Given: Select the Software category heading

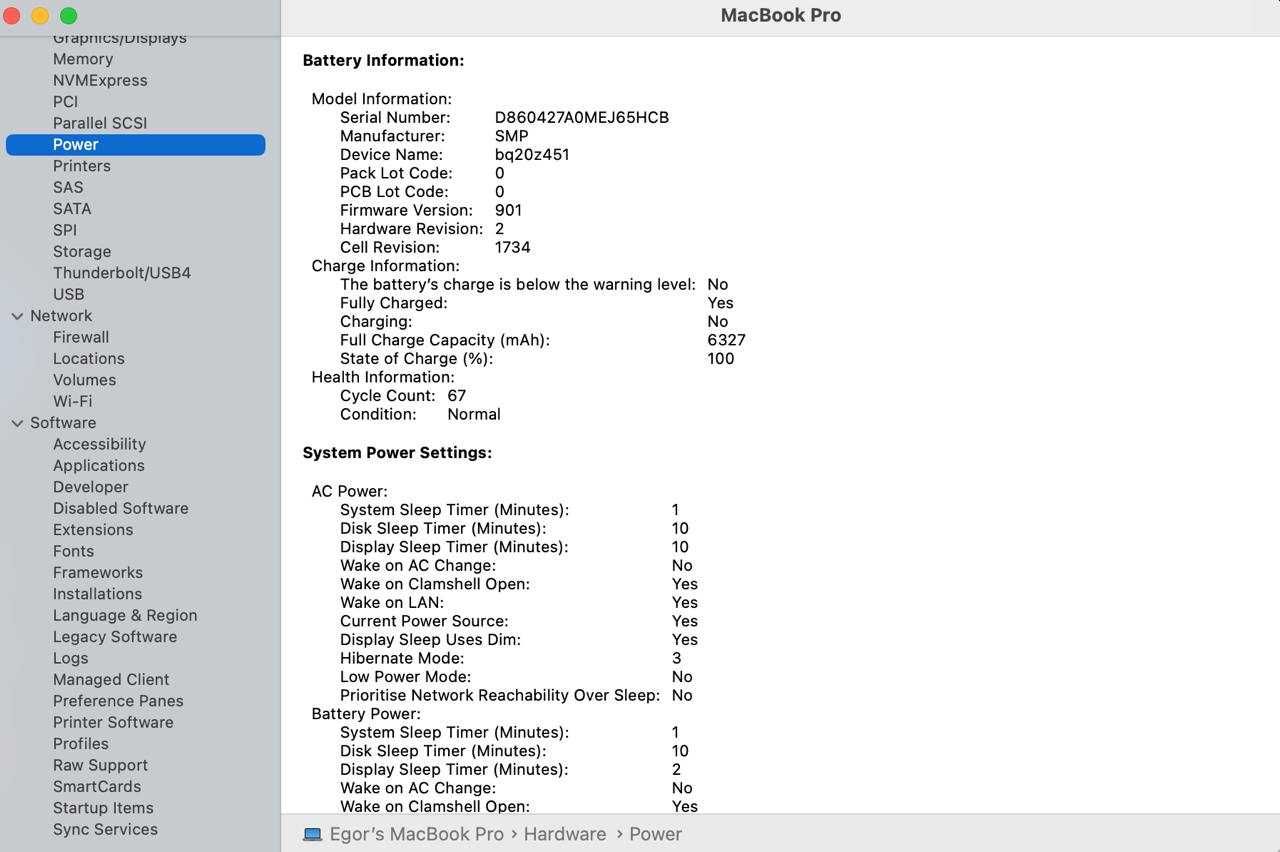Looking at the screenshot, I should click(x=63, y=423).
